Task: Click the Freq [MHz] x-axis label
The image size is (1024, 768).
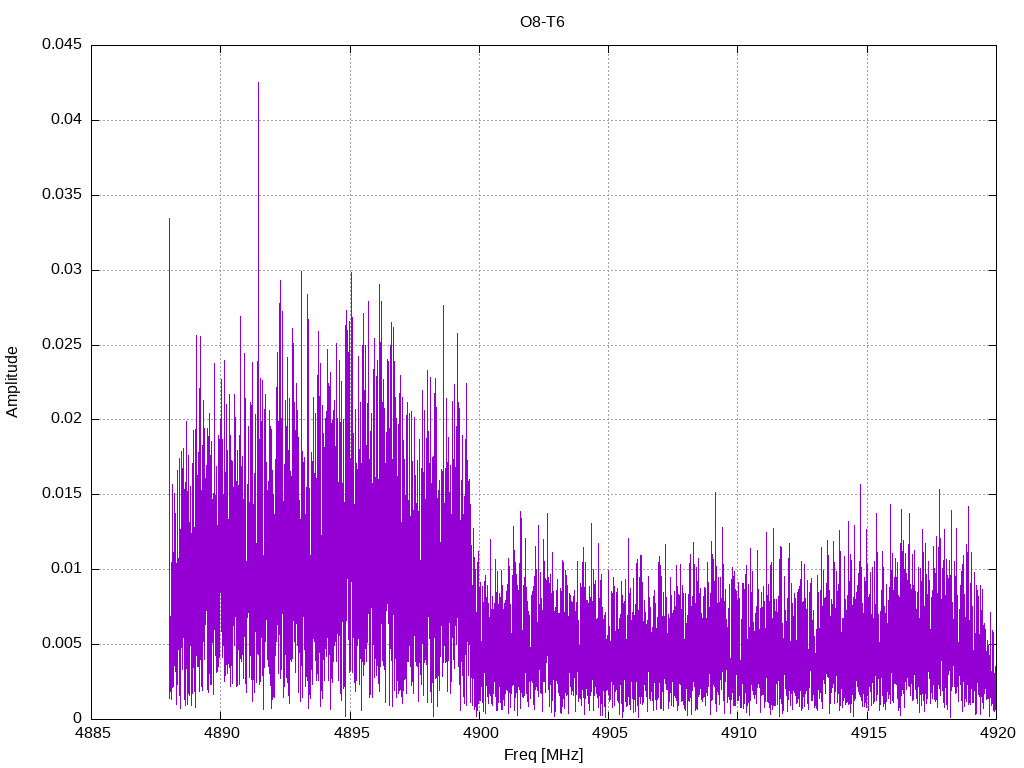Action: [543, 755]
